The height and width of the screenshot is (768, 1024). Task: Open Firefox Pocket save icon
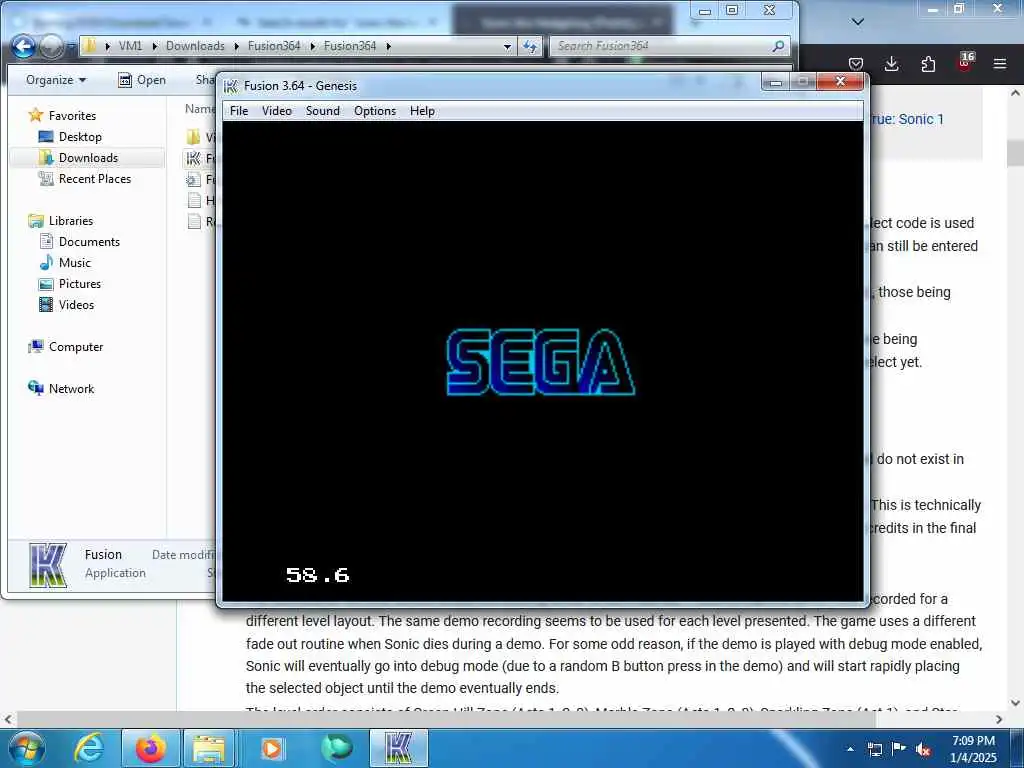pos(856,64)
